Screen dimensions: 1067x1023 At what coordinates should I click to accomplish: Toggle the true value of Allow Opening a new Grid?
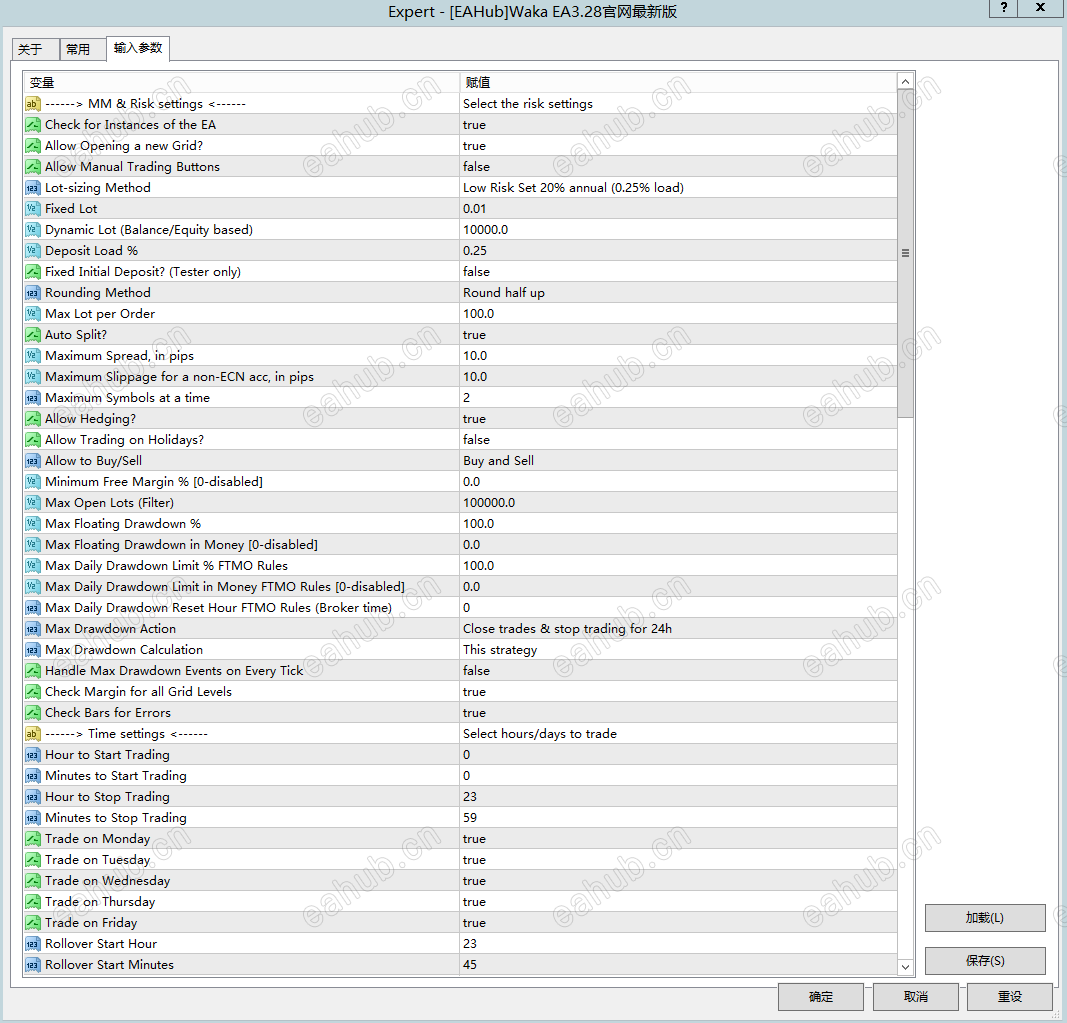[678, 146]
